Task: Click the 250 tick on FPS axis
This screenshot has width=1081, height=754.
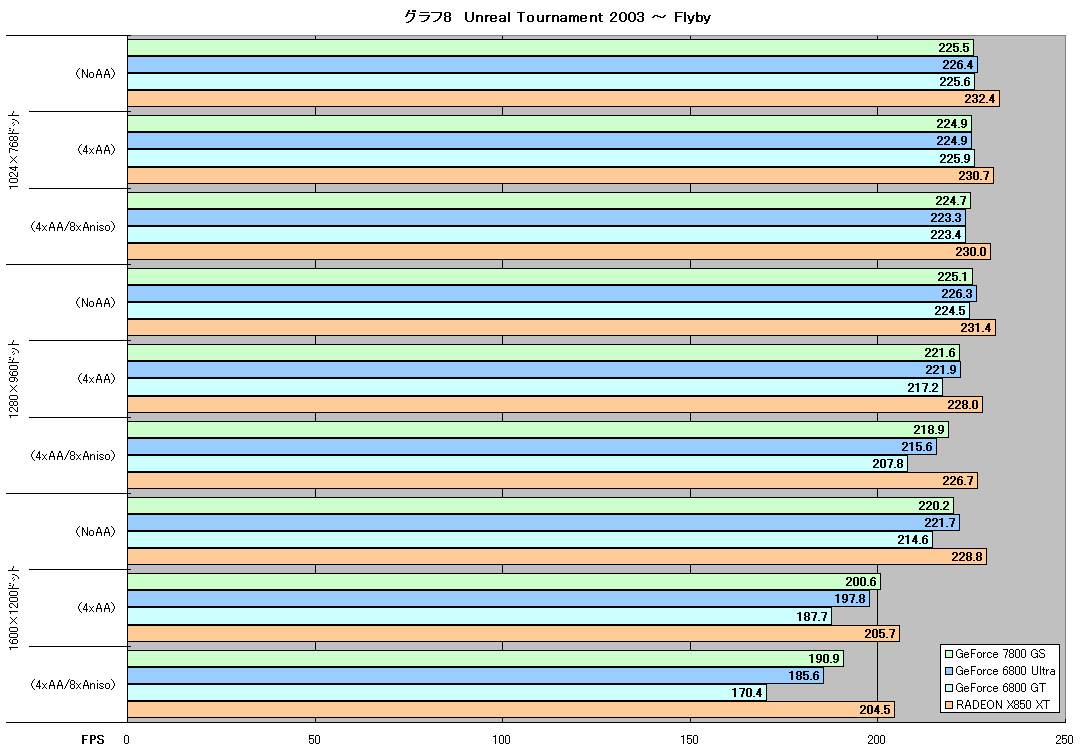Action: (x=1064, y=740)
